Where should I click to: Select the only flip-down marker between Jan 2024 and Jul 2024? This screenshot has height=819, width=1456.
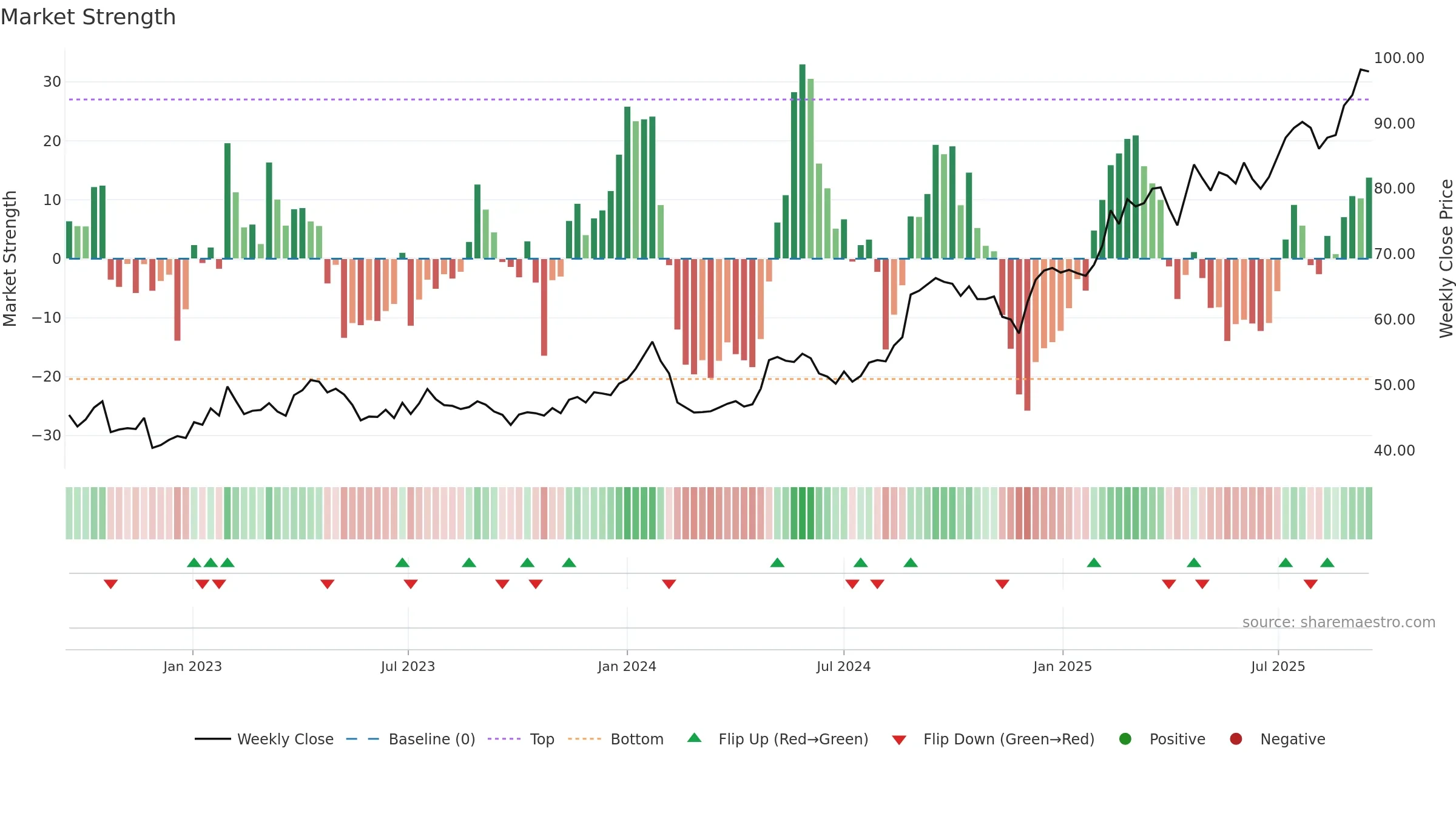coord(669,584)
